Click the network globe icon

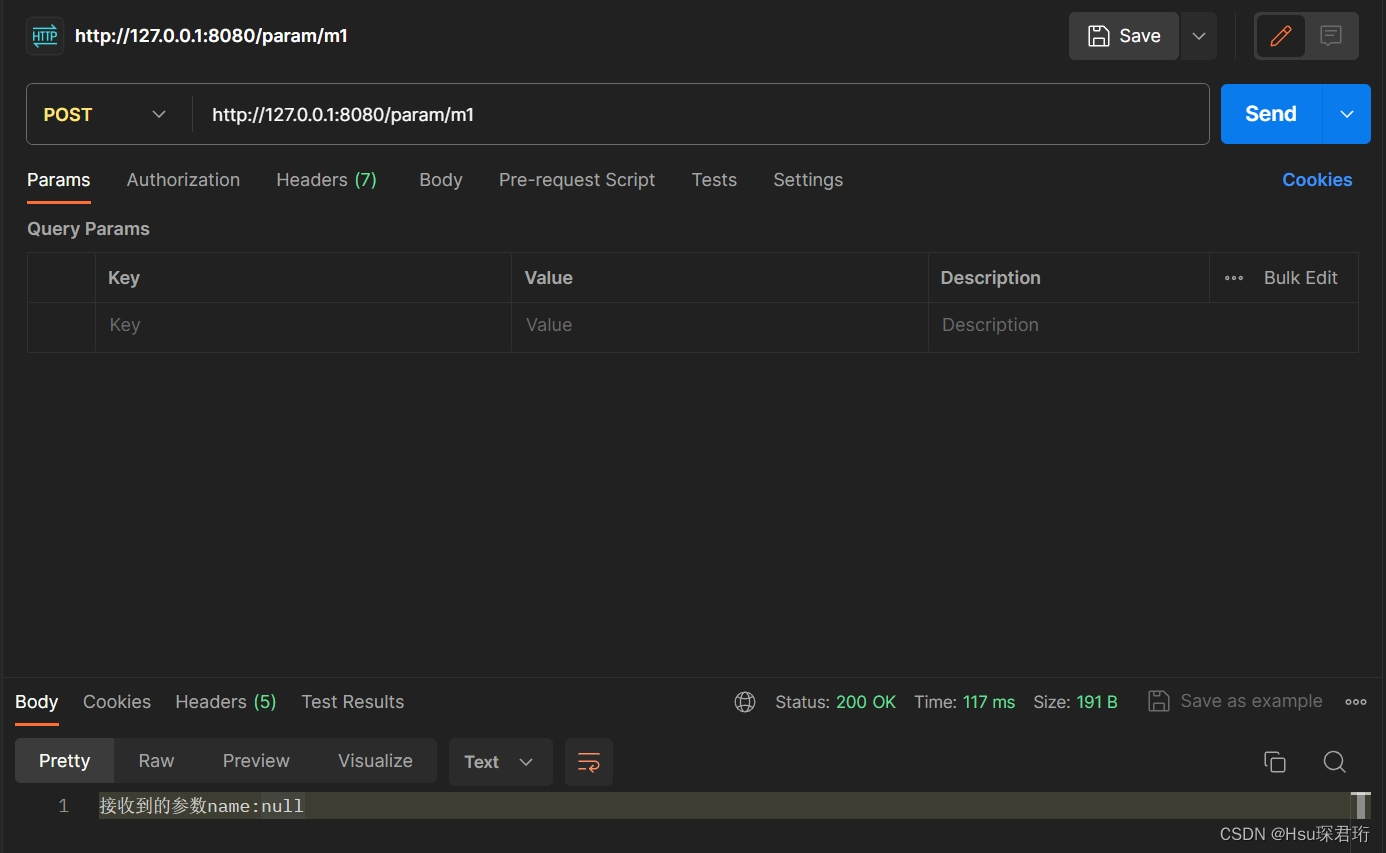tap(745, 702)
